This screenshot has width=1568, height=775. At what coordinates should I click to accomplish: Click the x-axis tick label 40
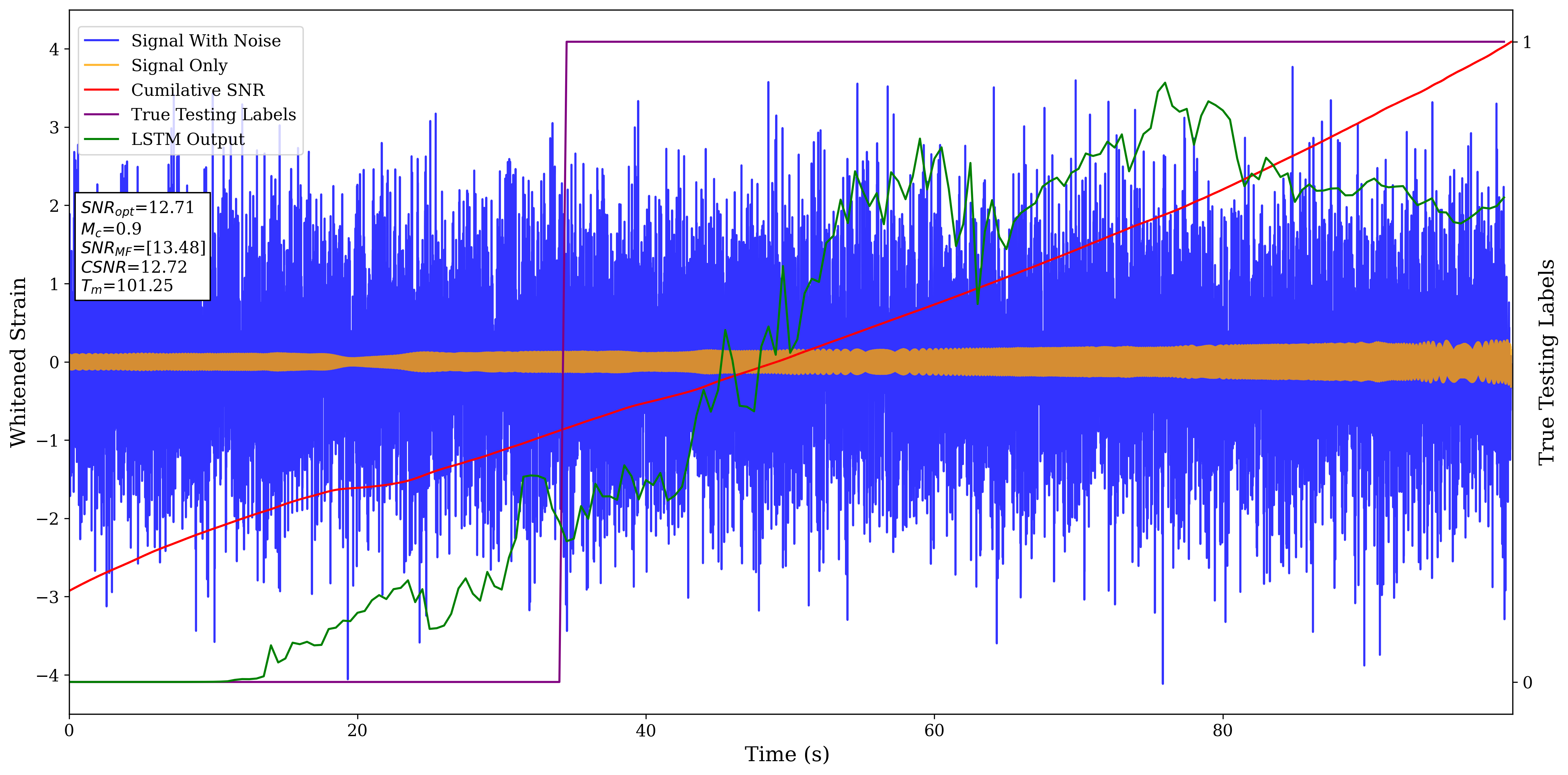[645, 731]
